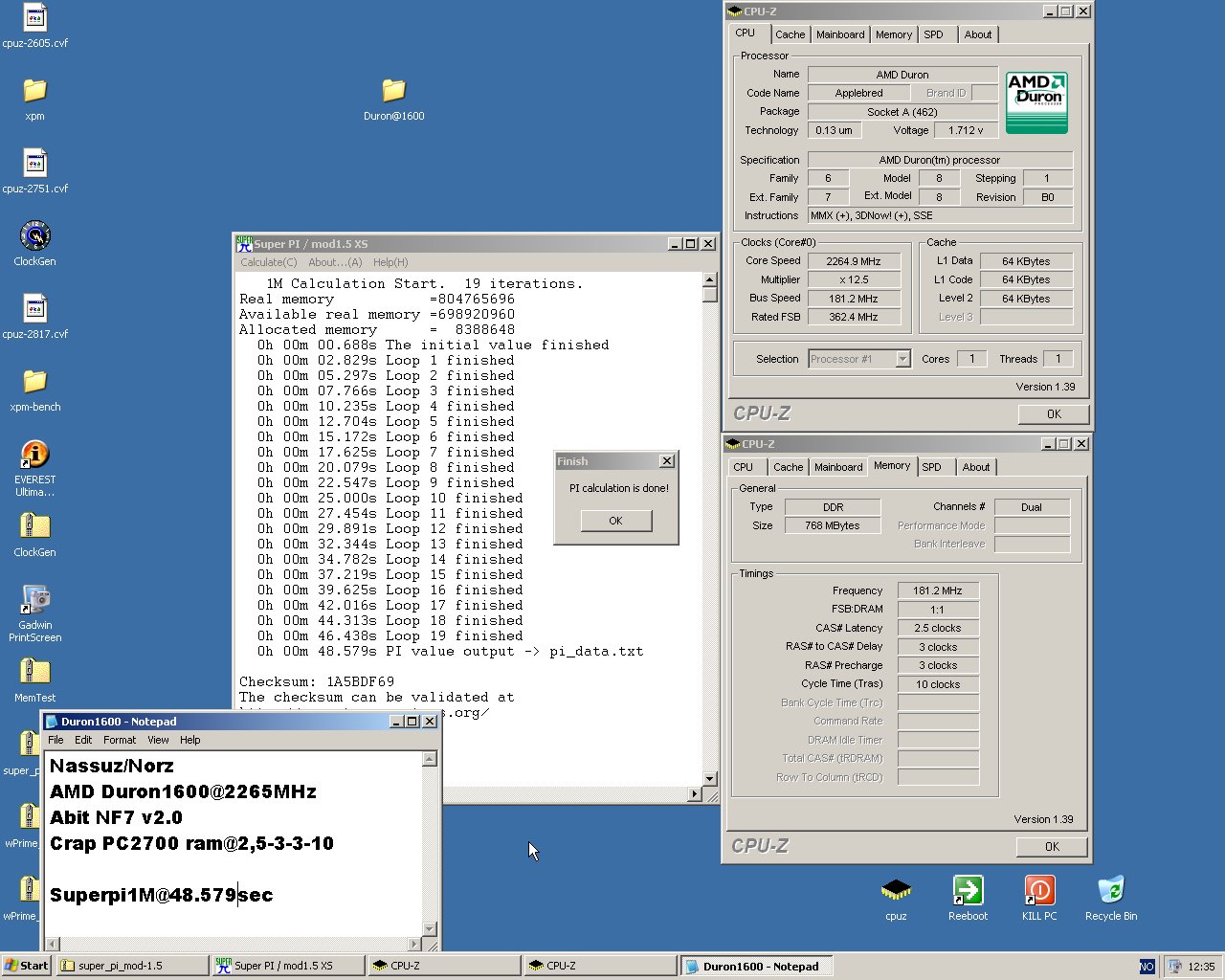Click OK in upper CPU-Z window

(1054, 414)
